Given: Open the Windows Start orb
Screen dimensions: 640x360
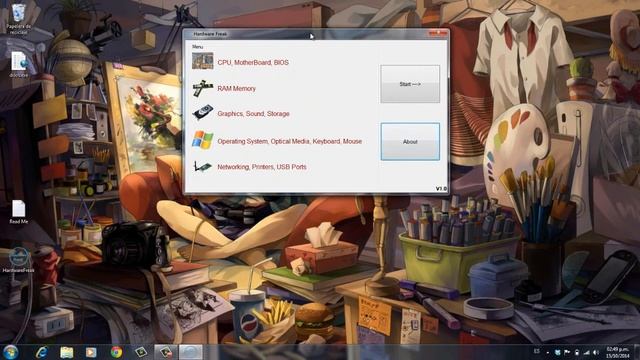Looking at the screenshot, I should pyautogui.click(x=11, y=352).
